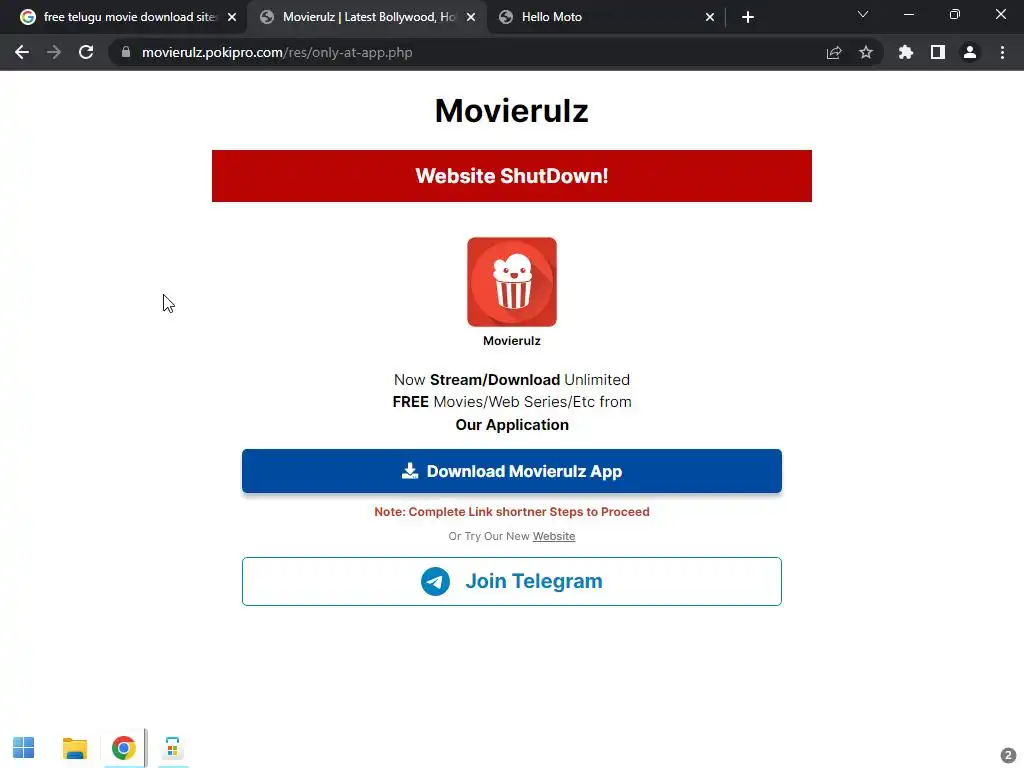Open a new browser tab
The width and height of the screenshot is (1024, 768).
[748, 17]
